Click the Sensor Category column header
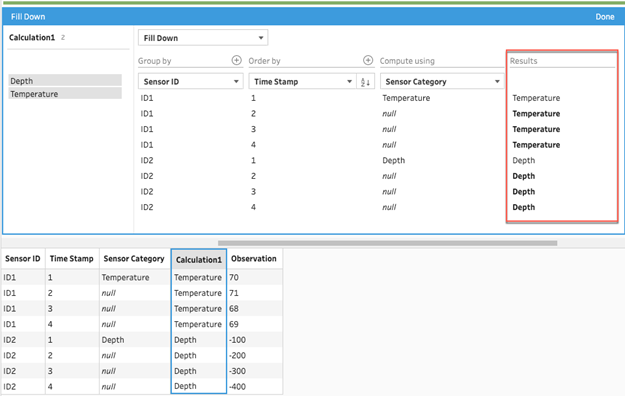 134,259
